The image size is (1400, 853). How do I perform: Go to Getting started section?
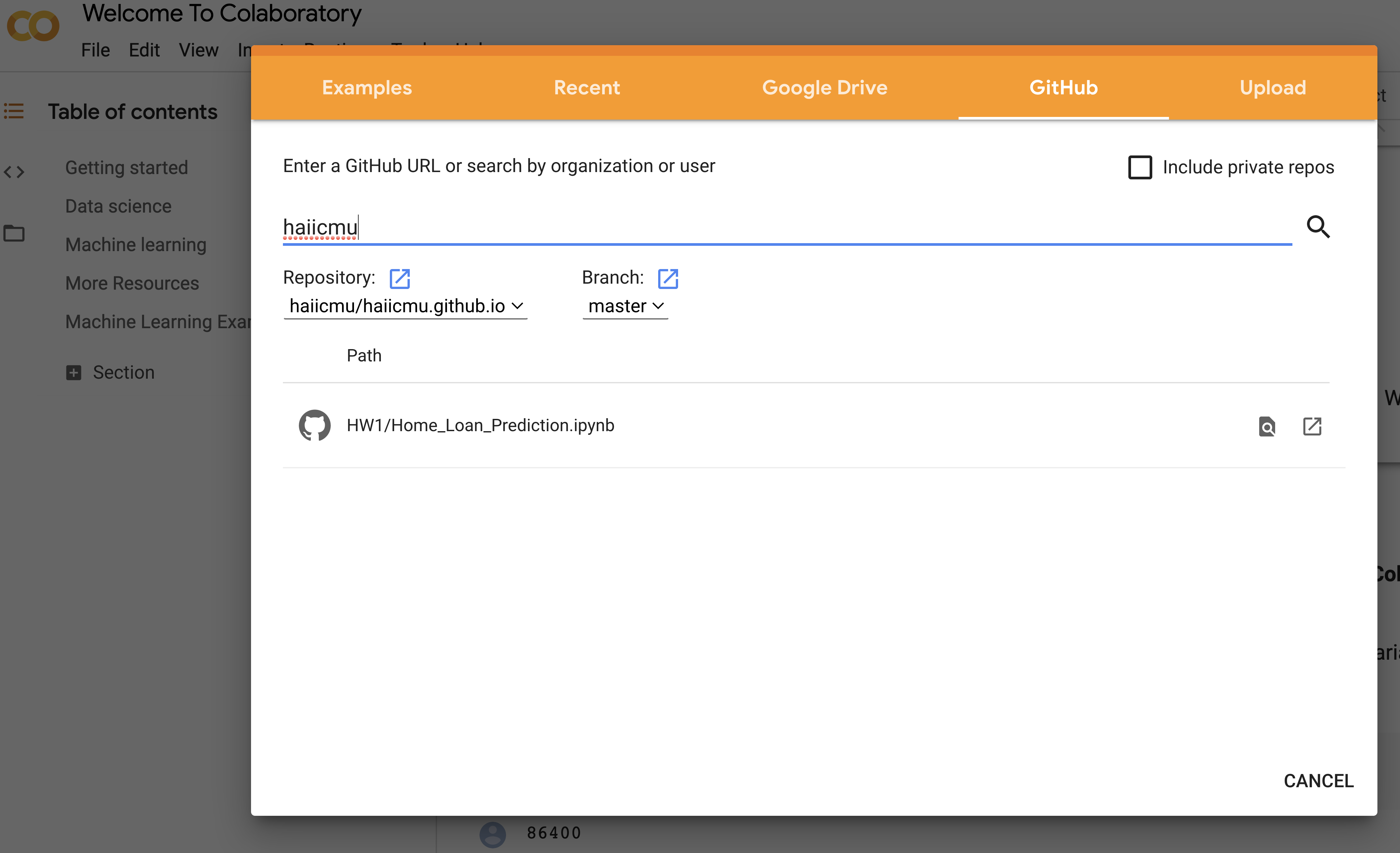point(126,168)
